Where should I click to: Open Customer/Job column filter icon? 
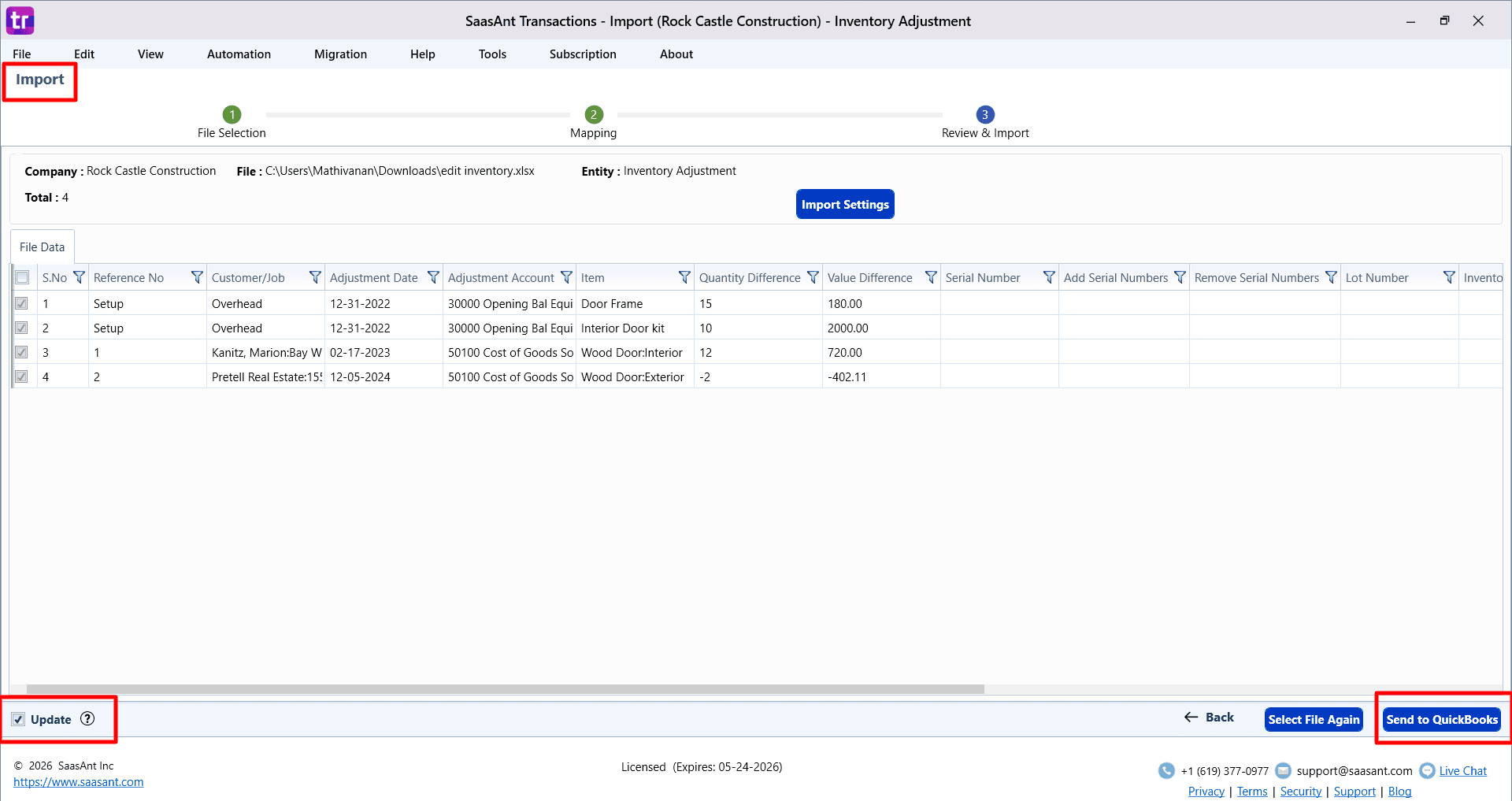(x=315, y=277)
